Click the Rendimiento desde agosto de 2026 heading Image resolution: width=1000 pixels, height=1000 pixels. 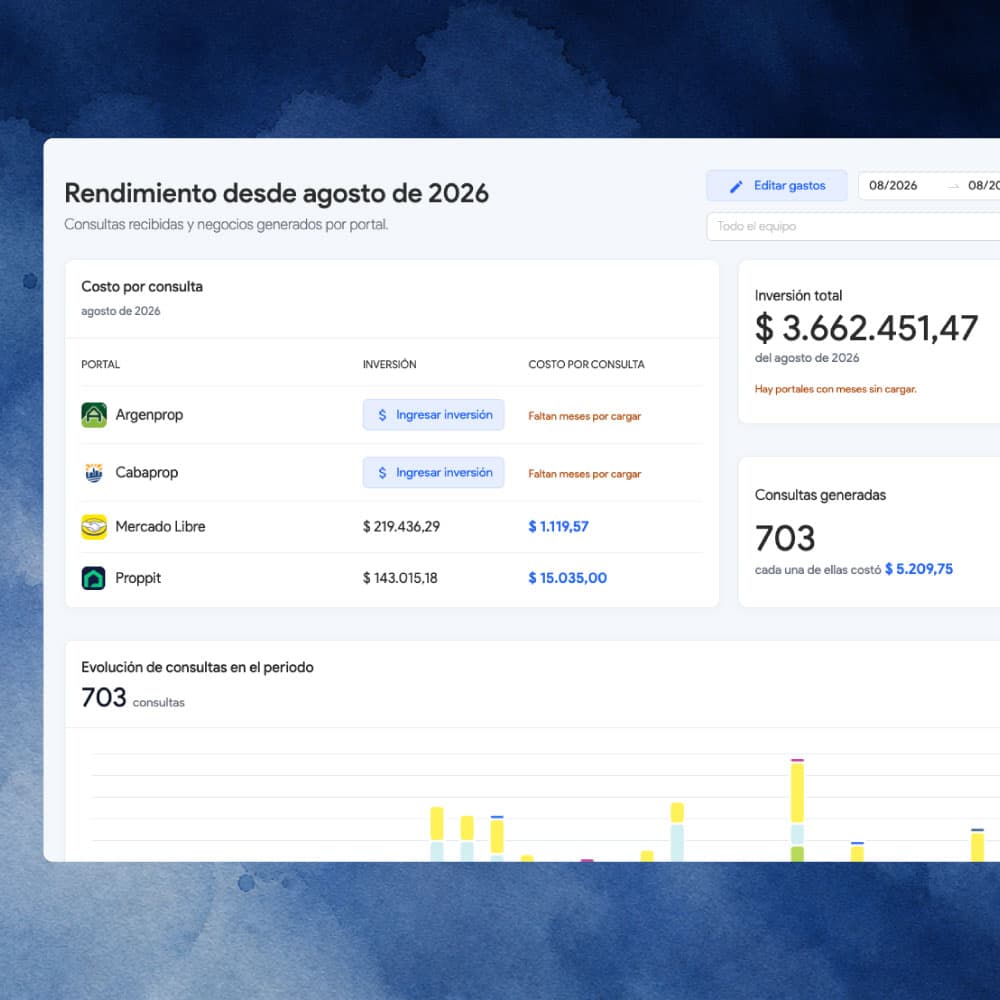tap(276, 193)
